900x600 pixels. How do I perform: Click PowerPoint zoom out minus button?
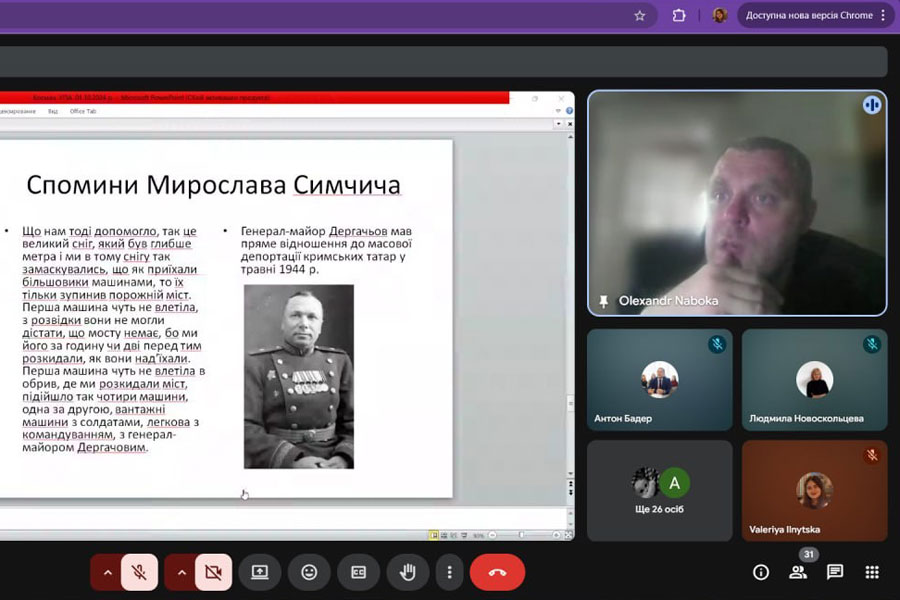tap(492, 535)
